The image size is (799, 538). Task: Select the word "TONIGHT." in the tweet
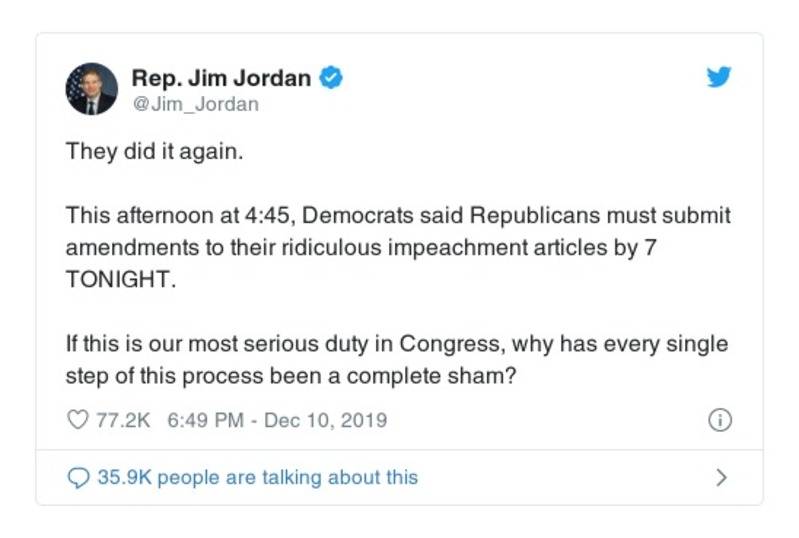coord(120,279)
